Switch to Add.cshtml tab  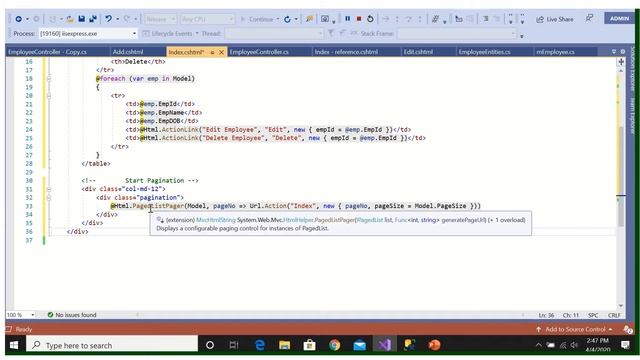point(128,52)
